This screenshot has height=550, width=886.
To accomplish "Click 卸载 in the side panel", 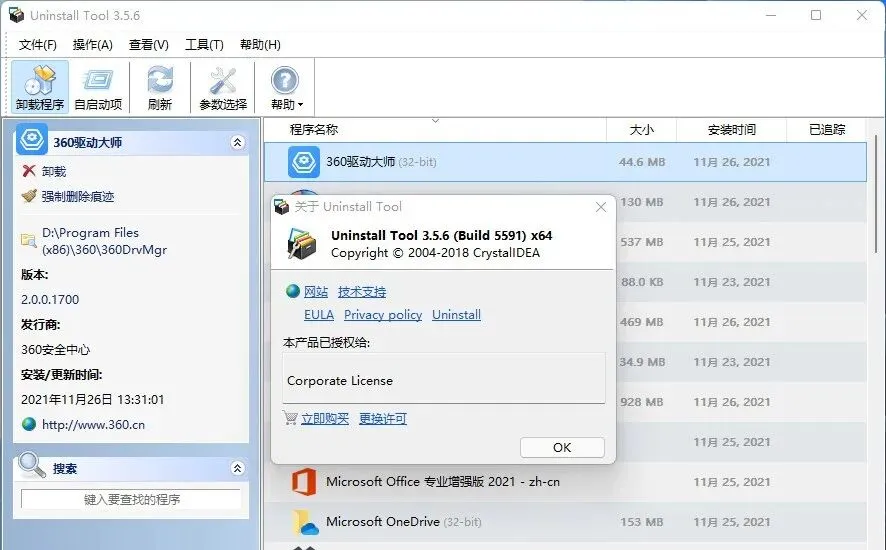I will coord(54,171).
